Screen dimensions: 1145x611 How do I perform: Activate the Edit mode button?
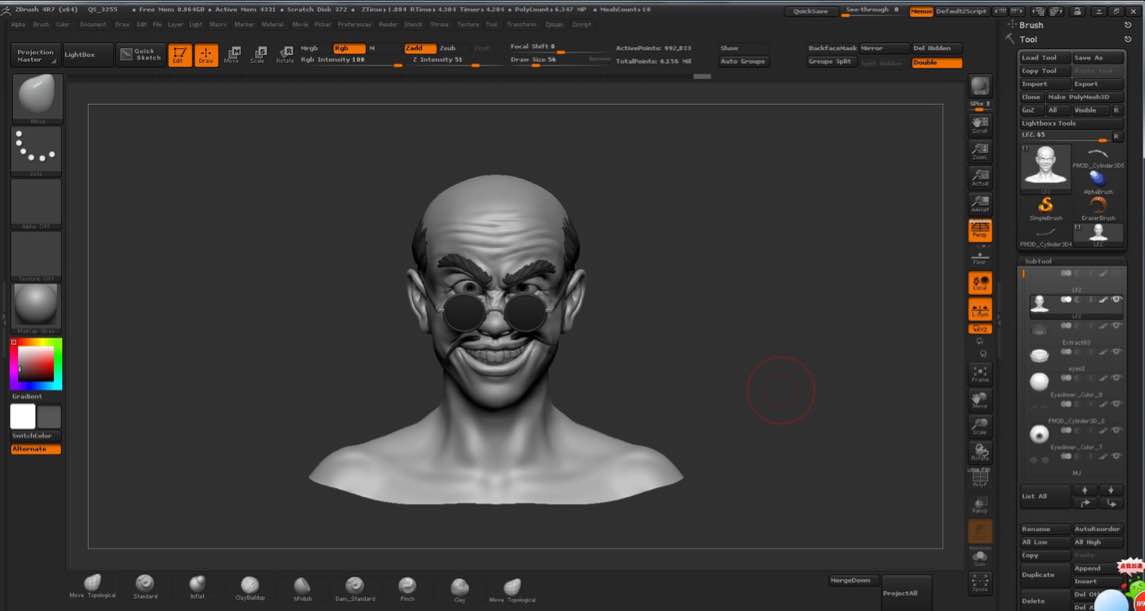tap(179, 55)
